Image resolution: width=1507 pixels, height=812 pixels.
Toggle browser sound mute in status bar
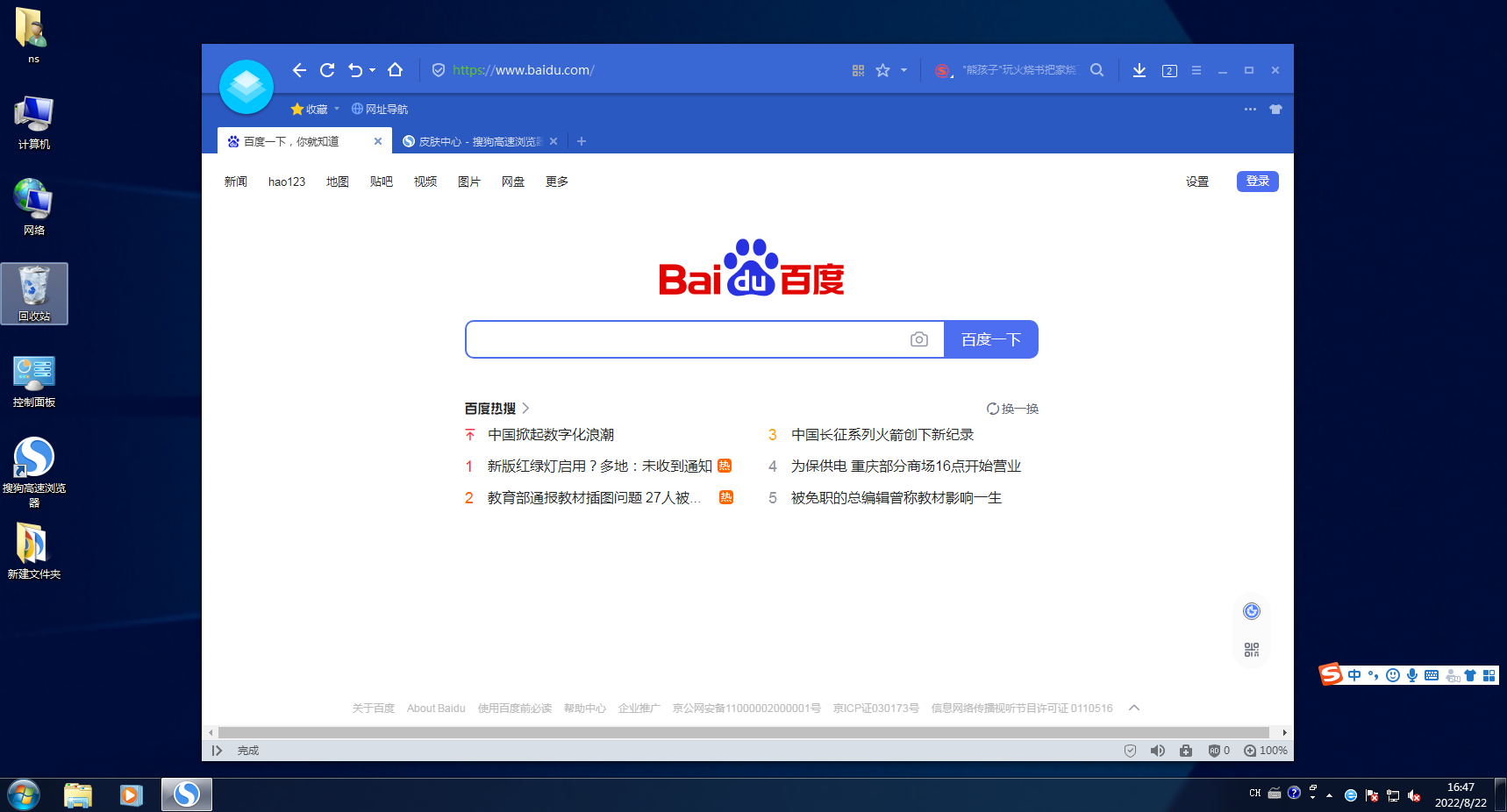coord(1158,751)
